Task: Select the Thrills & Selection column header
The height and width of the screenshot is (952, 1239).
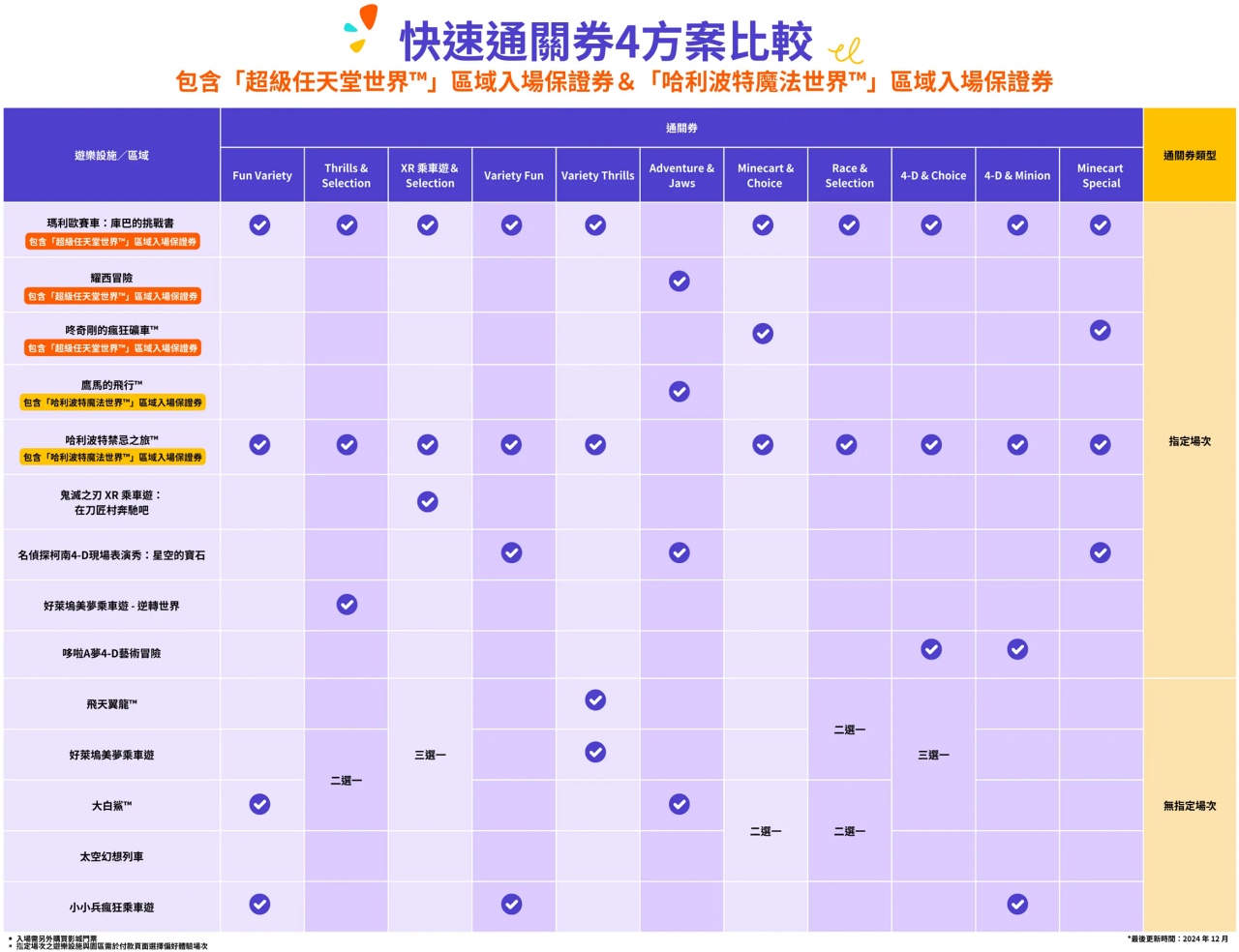Action: (x=347, y=175)
